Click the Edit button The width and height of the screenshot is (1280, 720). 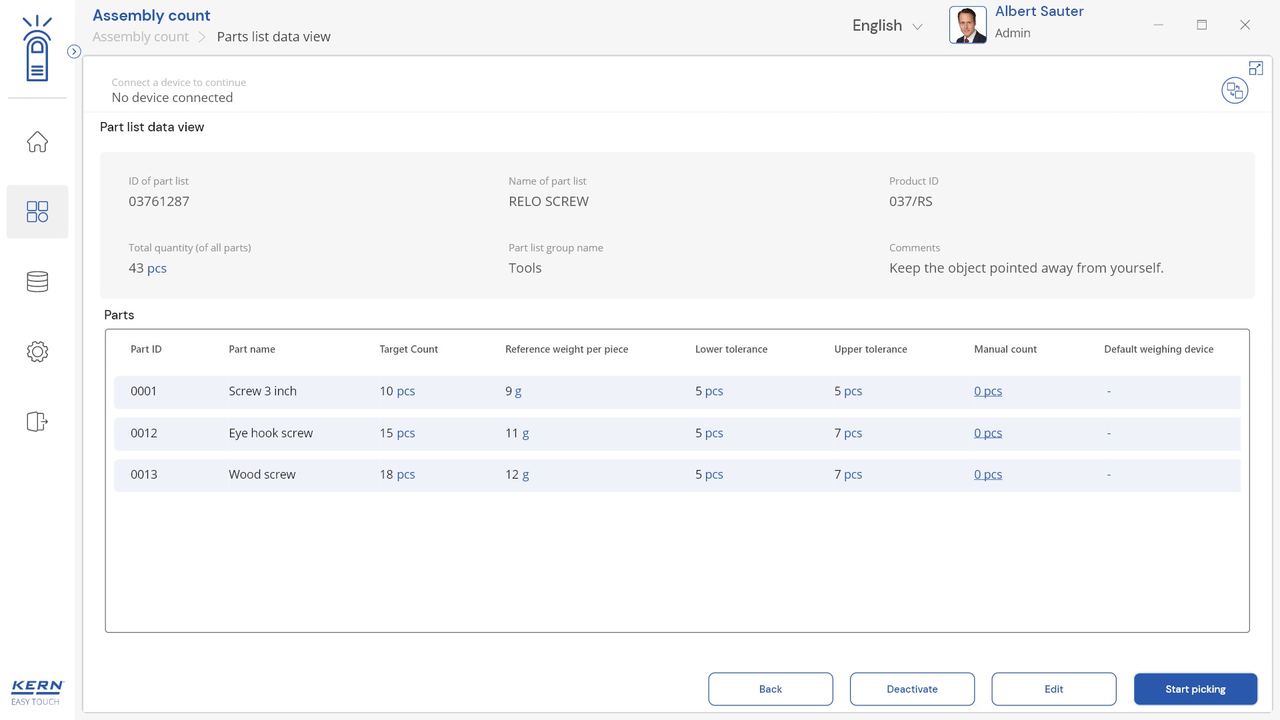[1053, 689]
